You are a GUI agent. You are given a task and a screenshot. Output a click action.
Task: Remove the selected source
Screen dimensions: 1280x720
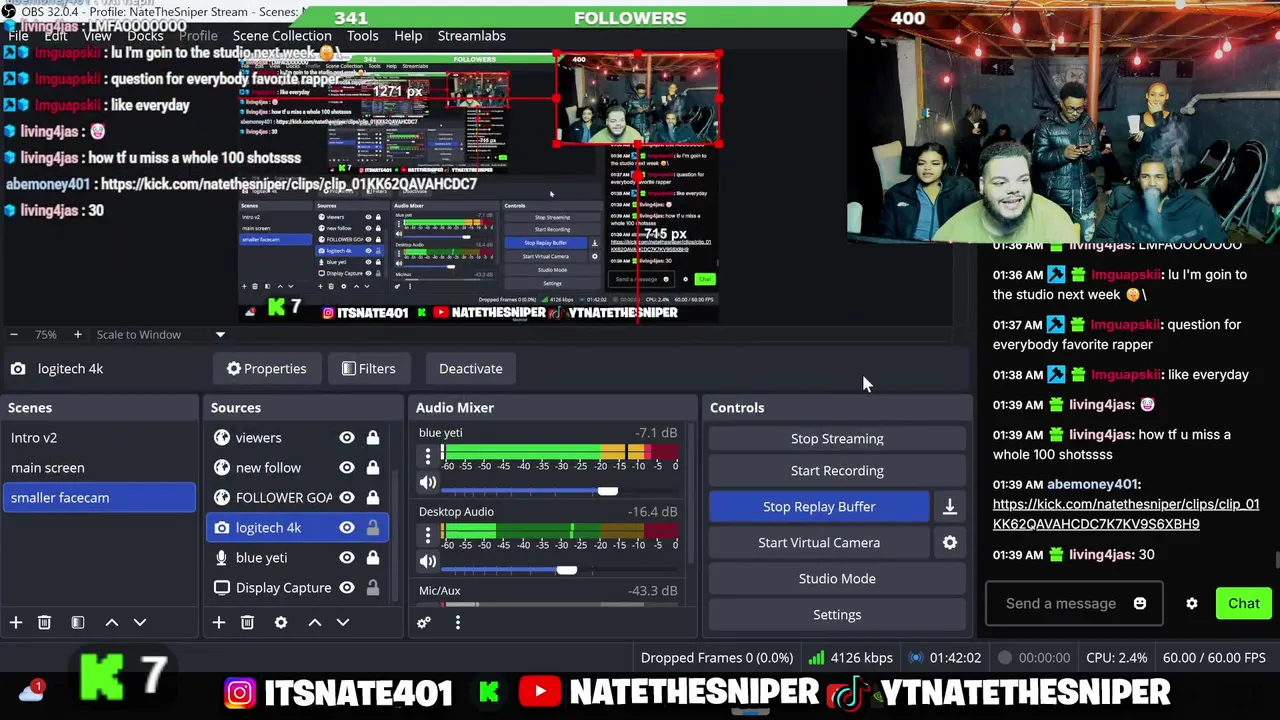pyautogui.click(x=247, y=622)
